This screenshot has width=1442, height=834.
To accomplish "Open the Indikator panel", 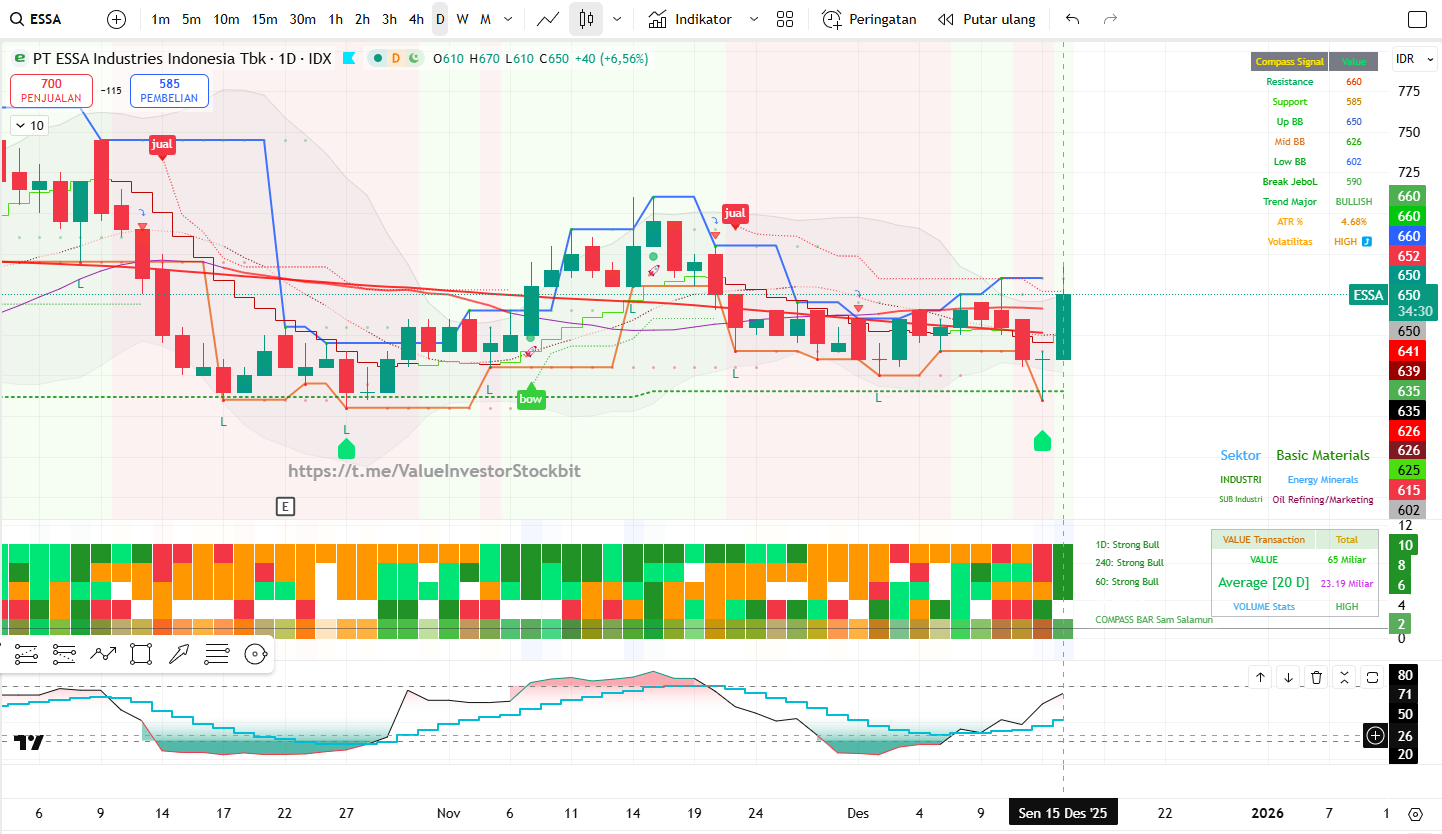I will [x=690, y=19].
